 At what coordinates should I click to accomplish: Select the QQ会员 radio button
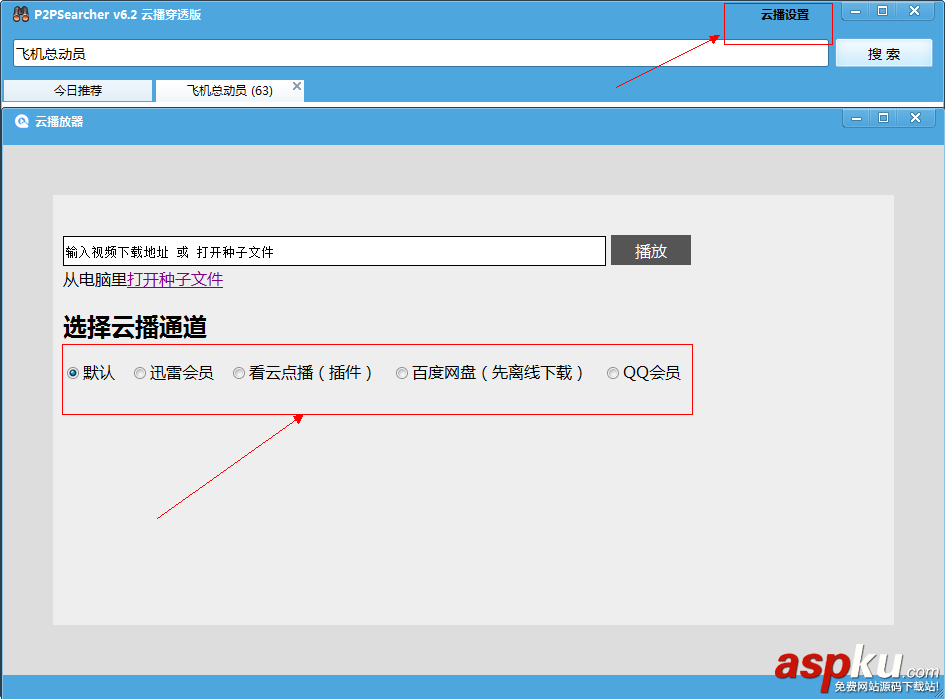click(612, 373)
